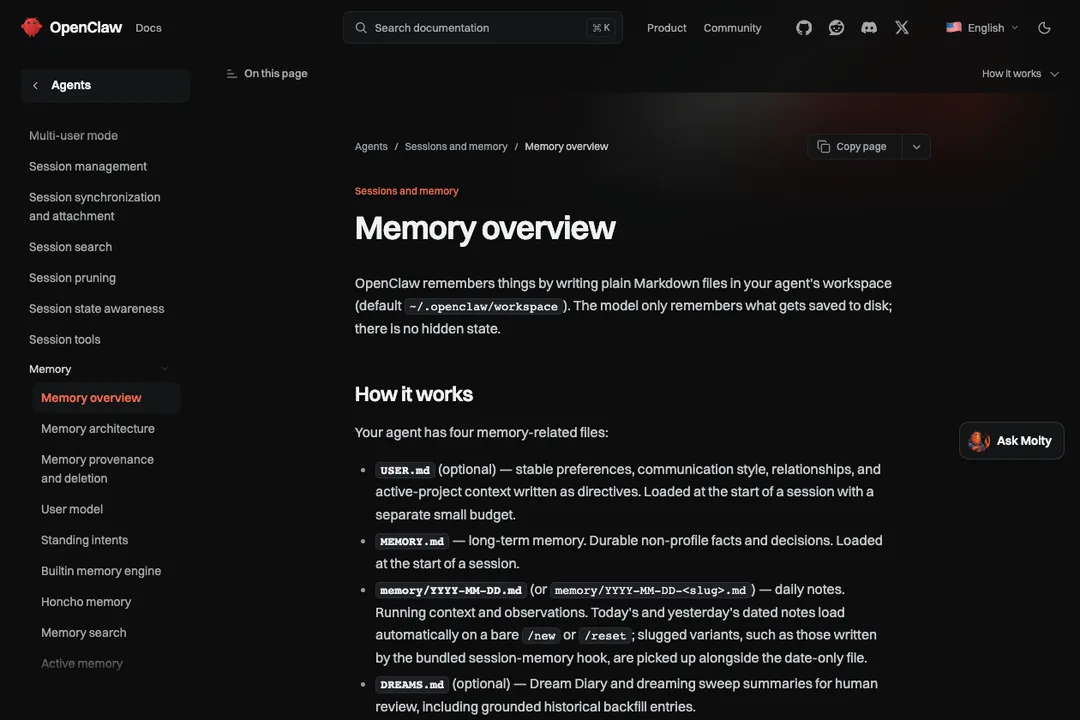1080x720 pixels.
Task: Click the Molty avatar in Ask Molty
Action: (x=979, y=440)
